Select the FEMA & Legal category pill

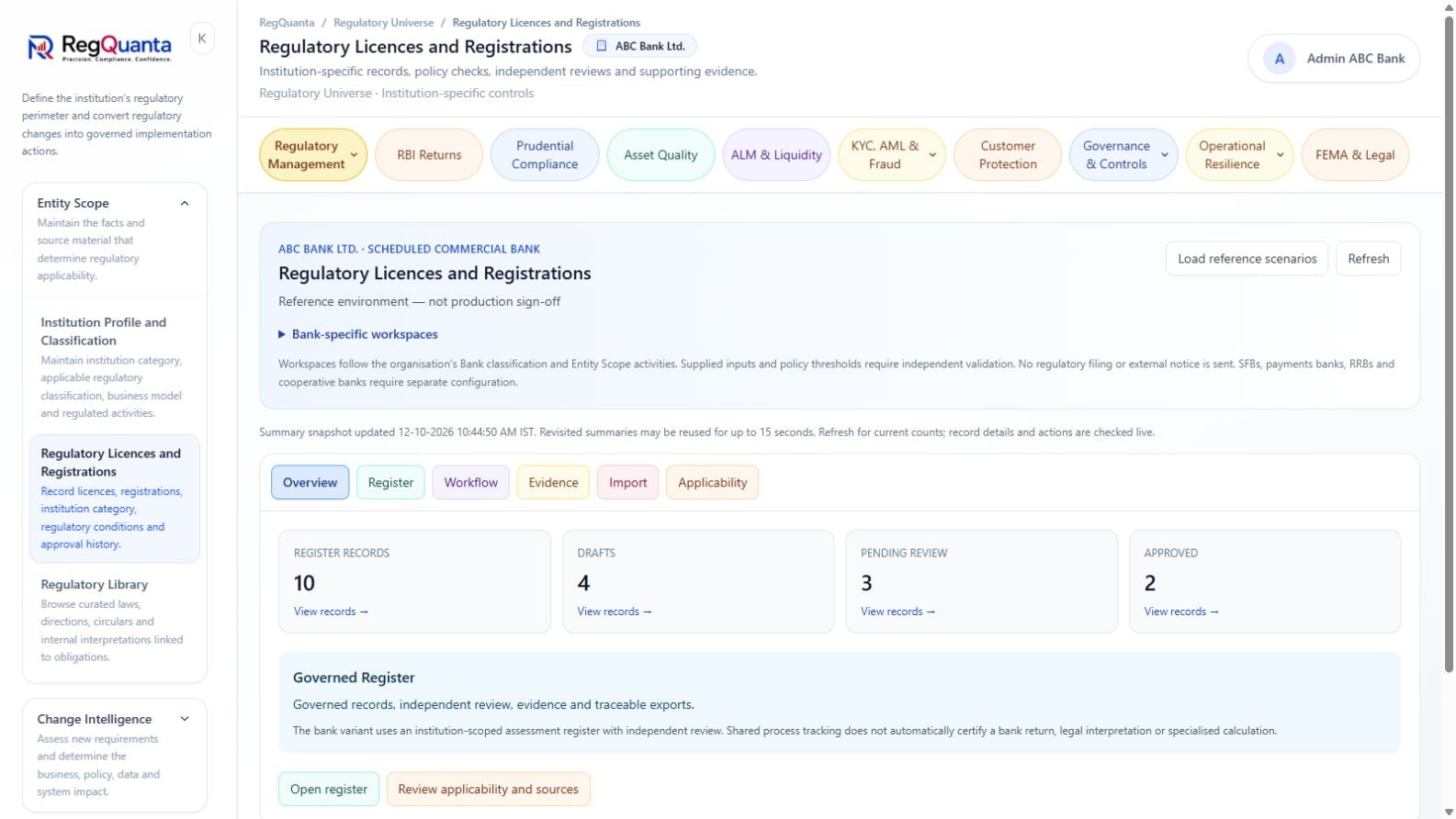click(x=1355, y=155)
